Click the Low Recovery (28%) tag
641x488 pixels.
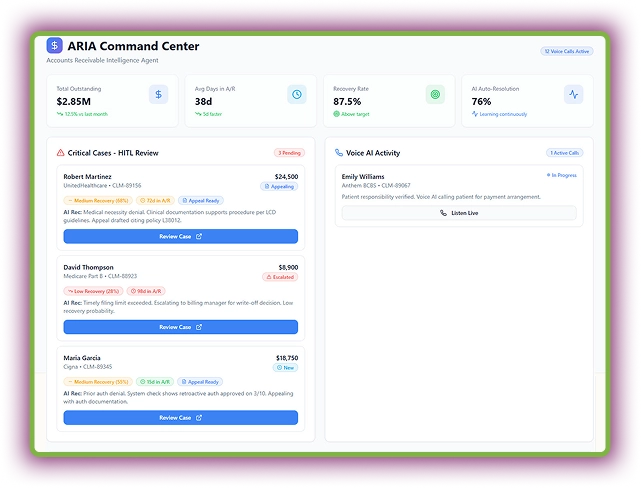[96, 291]
